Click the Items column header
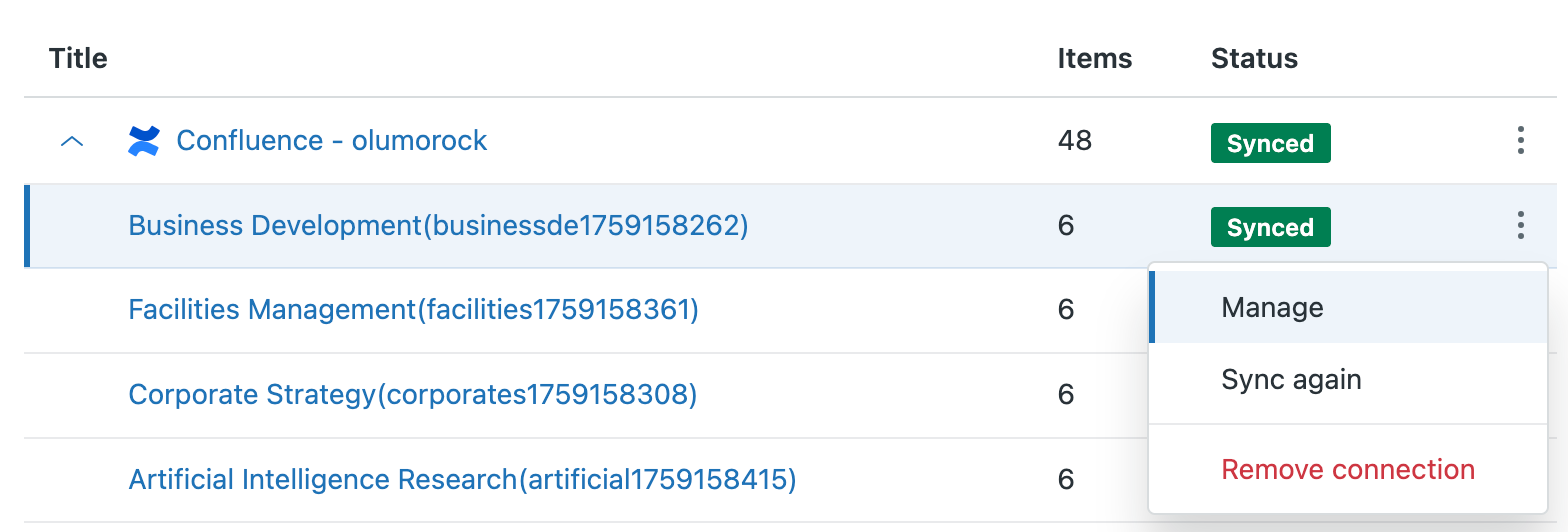This screenshot has height=532, width=1568. [x=1094, y=59]
